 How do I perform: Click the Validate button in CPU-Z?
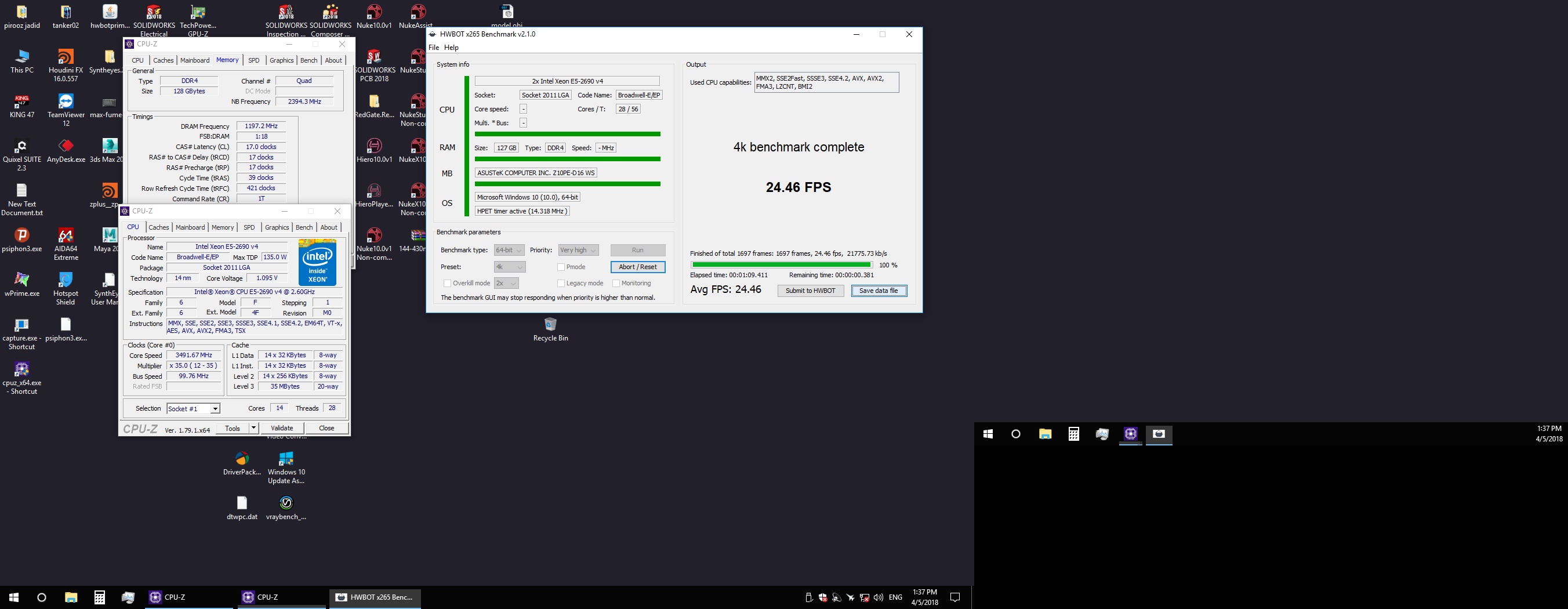point(282,428)
